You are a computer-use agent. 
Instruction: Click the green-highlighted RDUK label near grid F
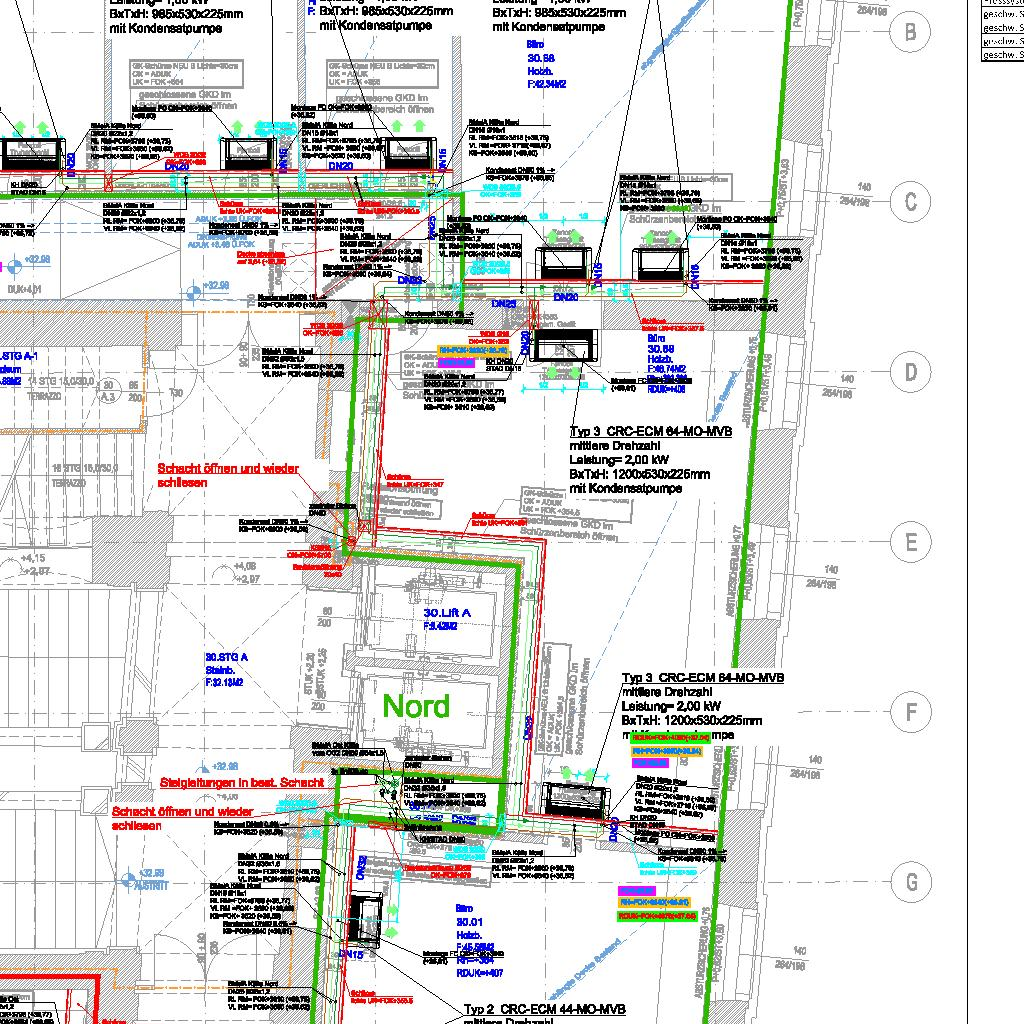tap(670, 737)
